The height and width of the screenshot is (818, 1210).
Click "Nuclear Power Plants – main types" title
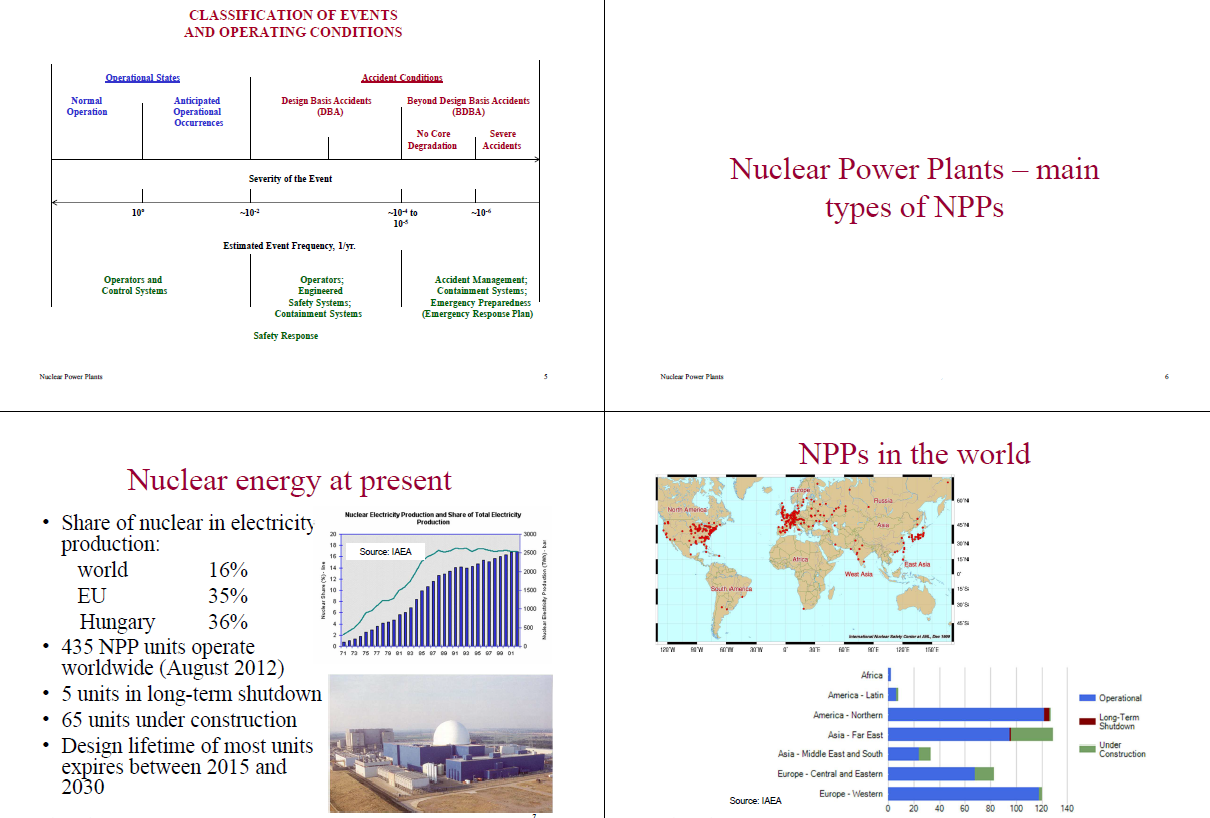914,187
